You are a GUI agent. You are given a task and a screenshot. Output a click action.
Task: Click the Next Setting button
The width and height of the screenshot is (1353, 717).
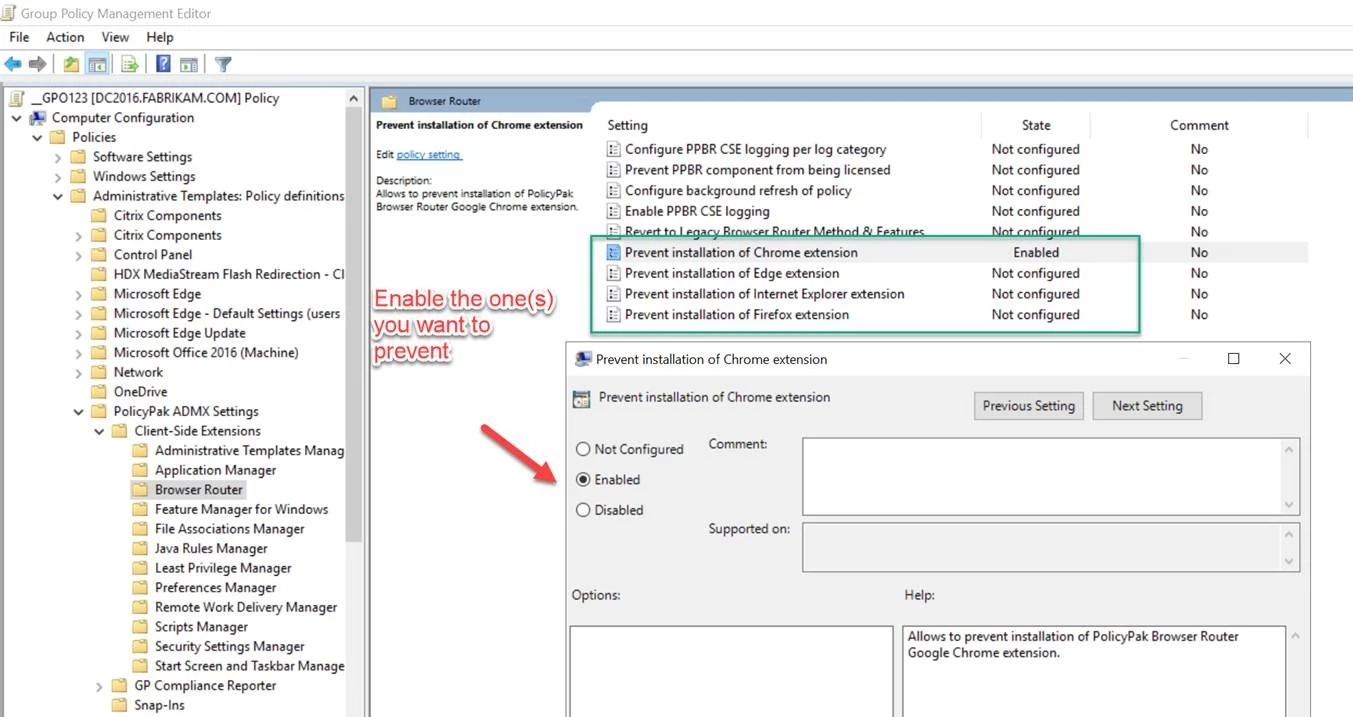pyautogui.click(x=1146, y=406)
